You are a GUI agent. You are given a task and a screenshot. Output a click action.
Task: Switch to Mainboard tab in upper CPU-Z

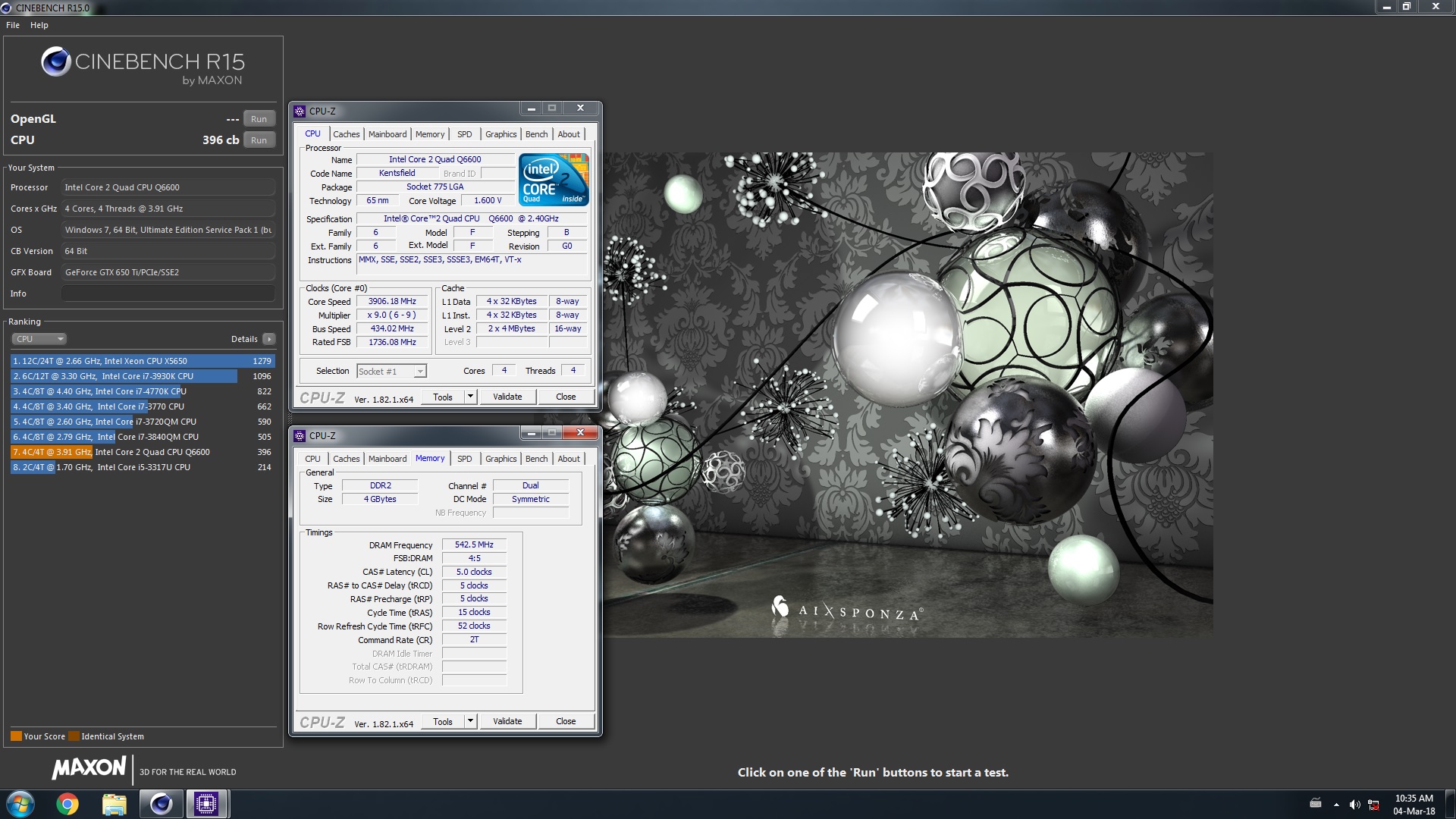click(388, 134)
